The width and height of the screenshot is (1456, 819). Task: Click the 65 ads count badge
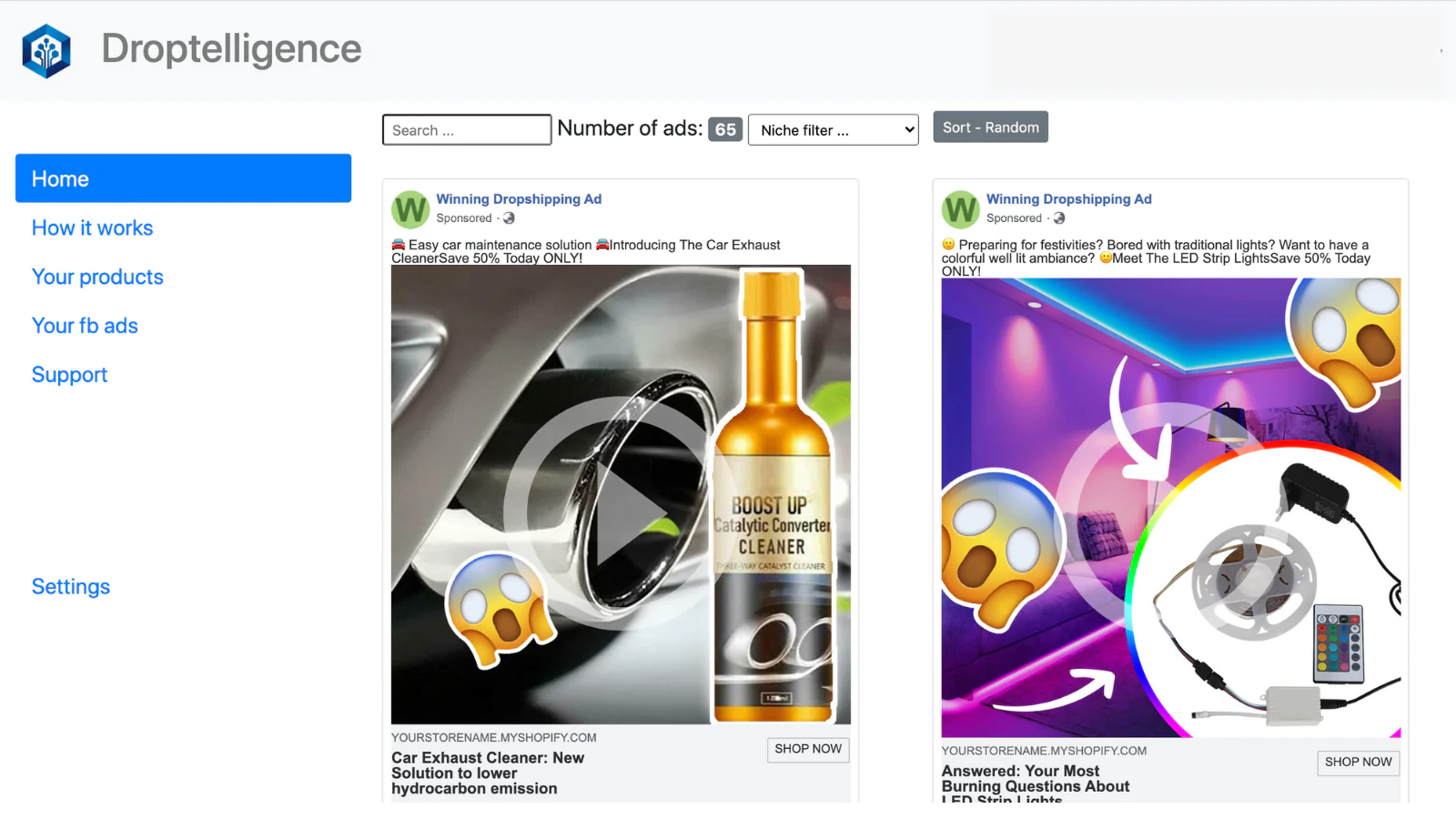(725, 129)
